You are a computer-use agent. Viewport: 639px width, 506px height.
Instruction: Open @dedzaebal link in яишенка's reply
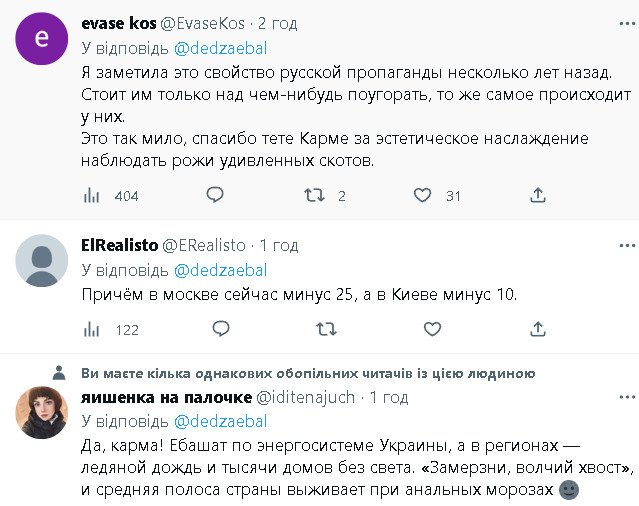coord(221,421)
